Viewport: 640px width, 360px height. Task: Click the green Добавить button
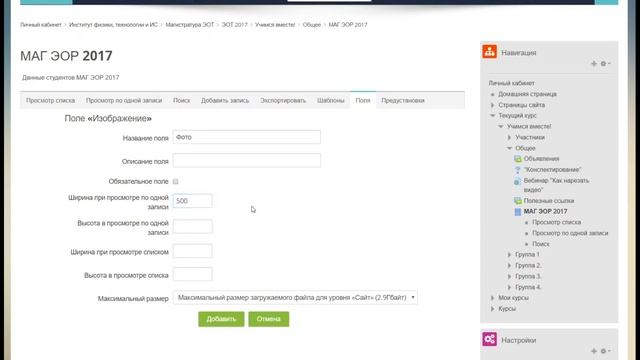pyautogui.click(x=221, y=319)
